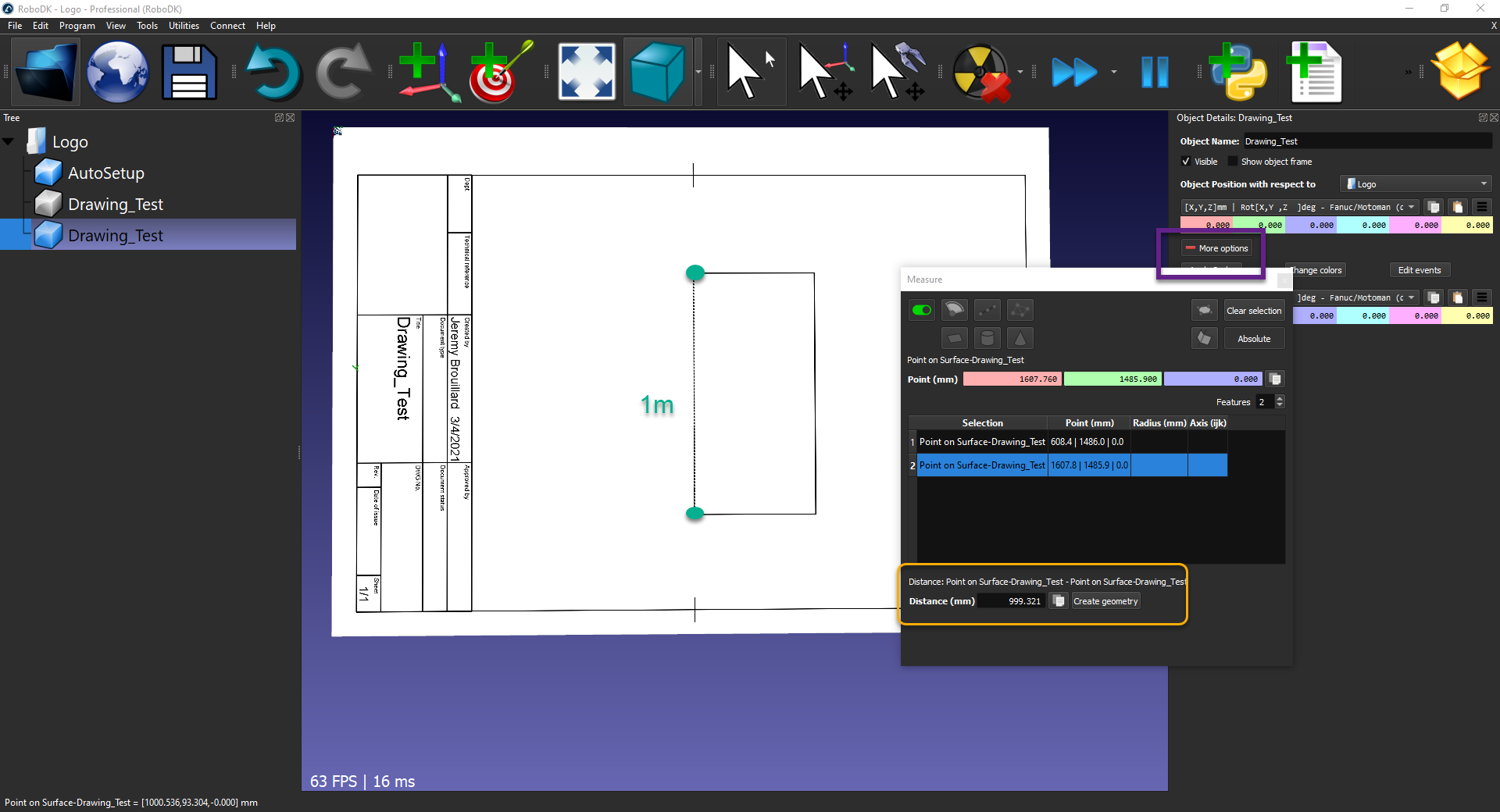Enable Show object frame checkbox
The width and height of the screenshot is (1500, 812).
[x=1233, y=162]
